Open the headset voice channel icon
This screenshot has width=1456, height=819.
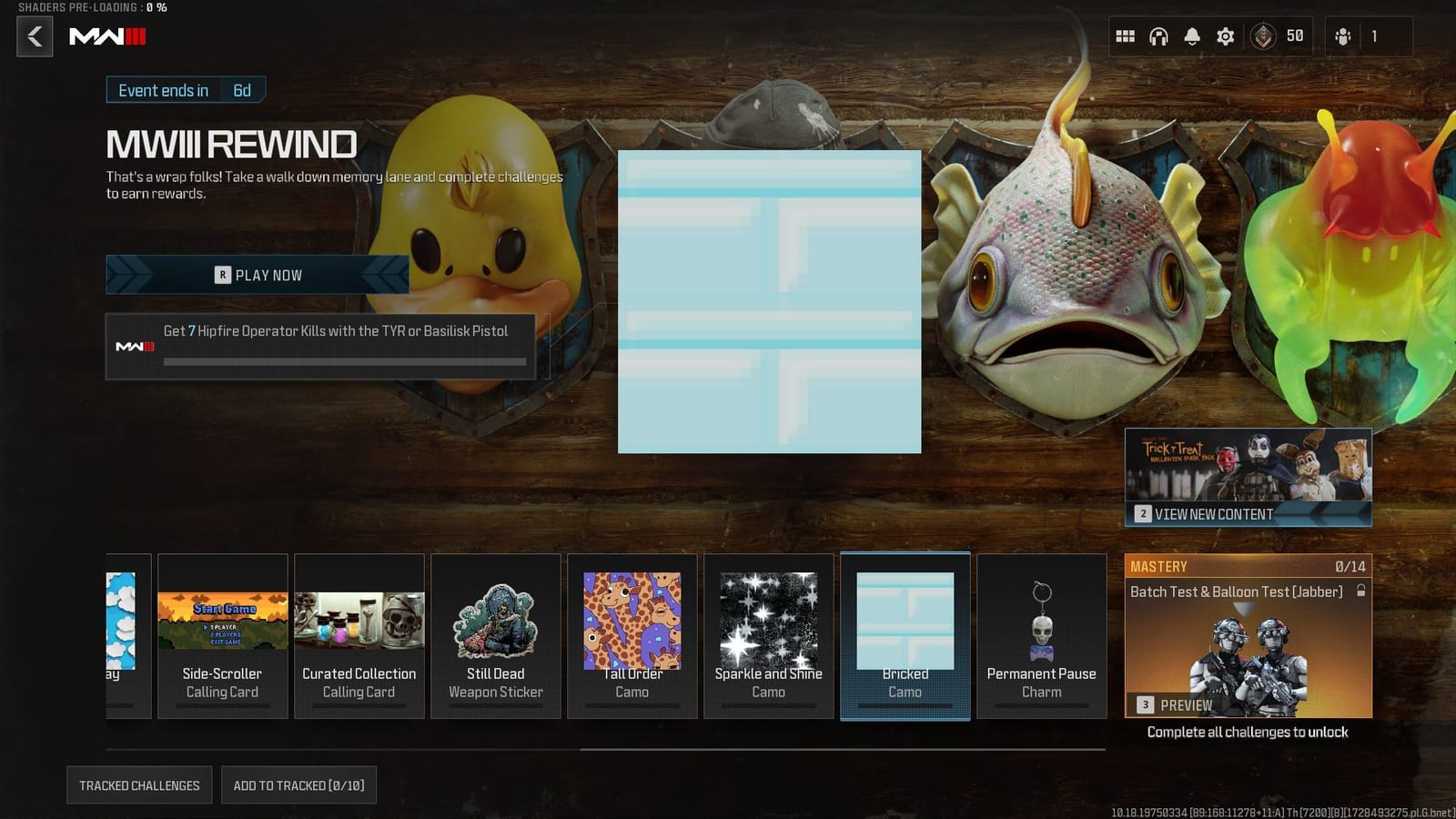click(1158, 36)
